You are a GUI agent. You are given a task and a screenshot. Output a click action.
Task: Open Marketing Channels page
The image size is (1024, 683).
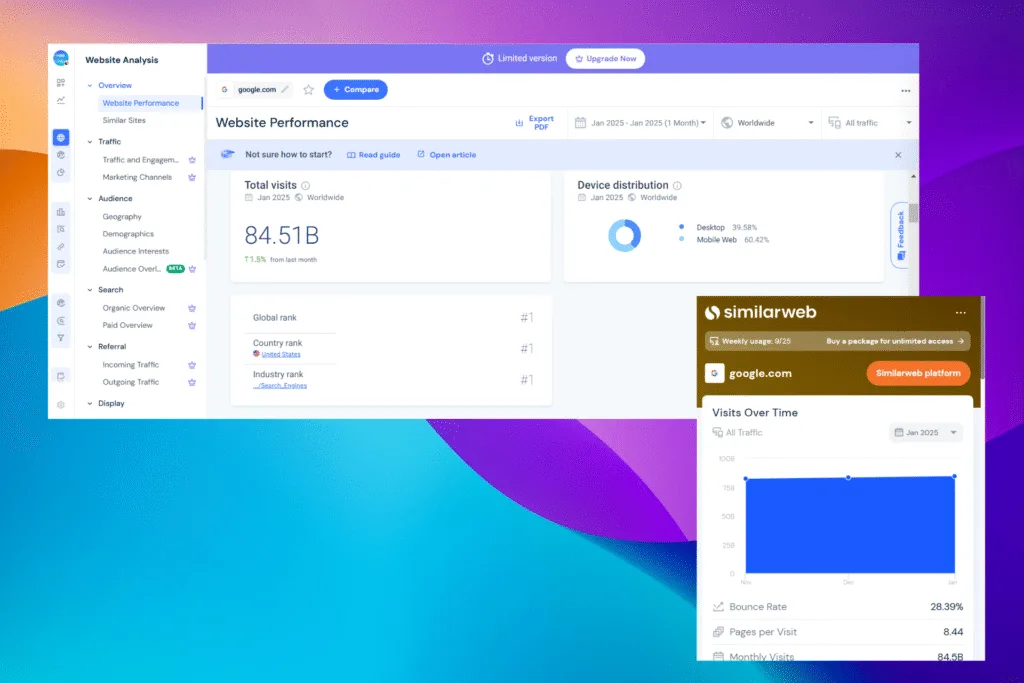pyautogui.click(x=137, y=177)
